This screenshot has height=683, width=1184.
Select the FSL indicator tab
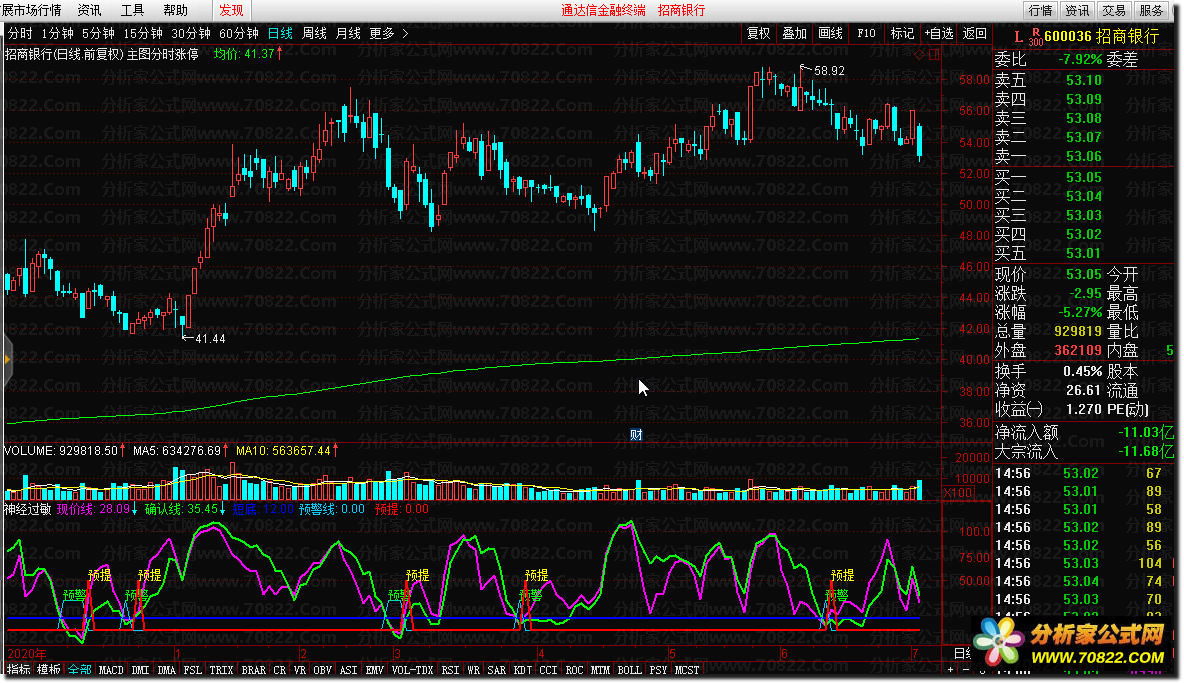[x=193, y=669]
